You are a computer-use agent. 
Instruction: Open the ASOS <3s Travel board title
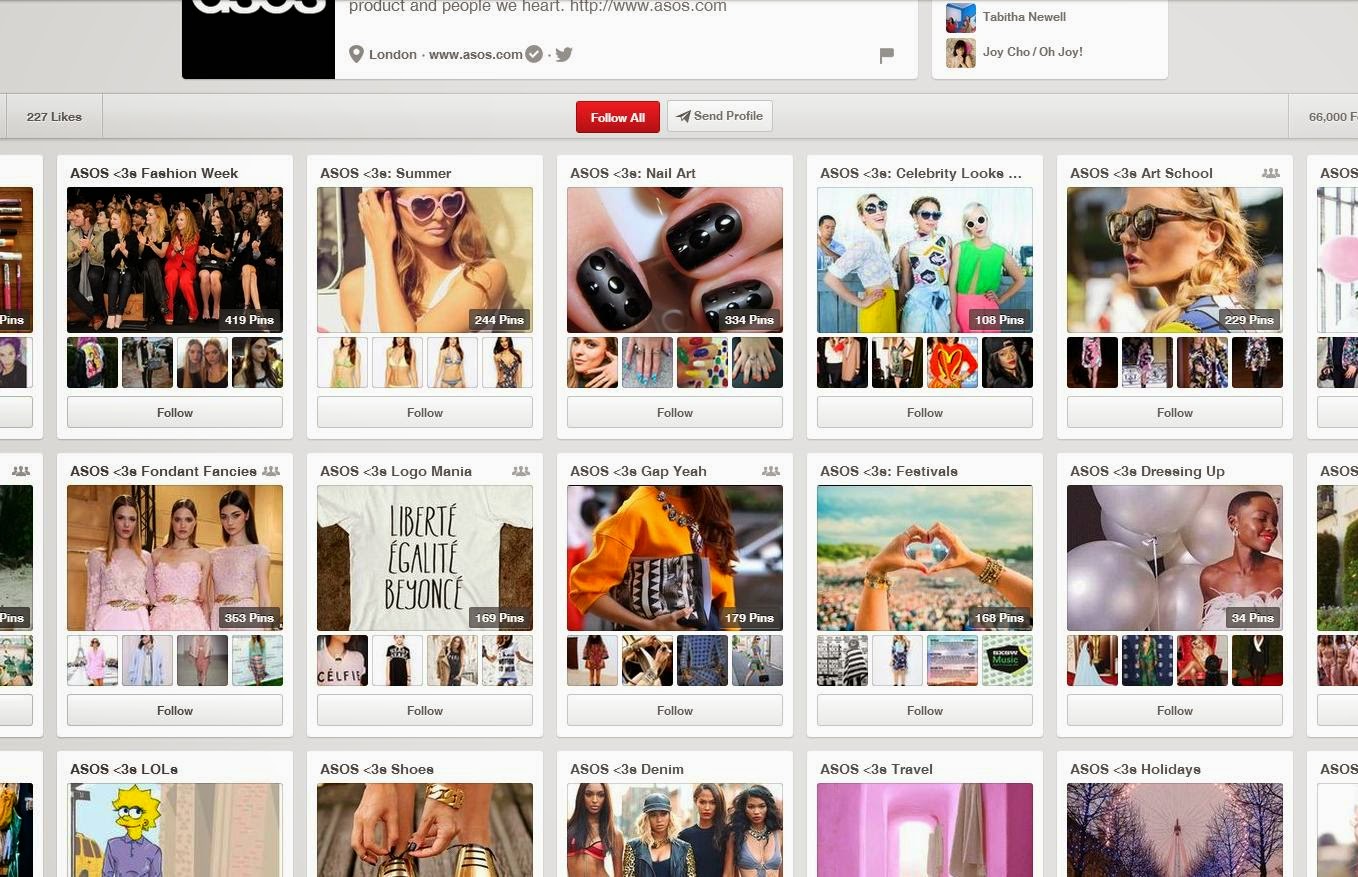876,769
